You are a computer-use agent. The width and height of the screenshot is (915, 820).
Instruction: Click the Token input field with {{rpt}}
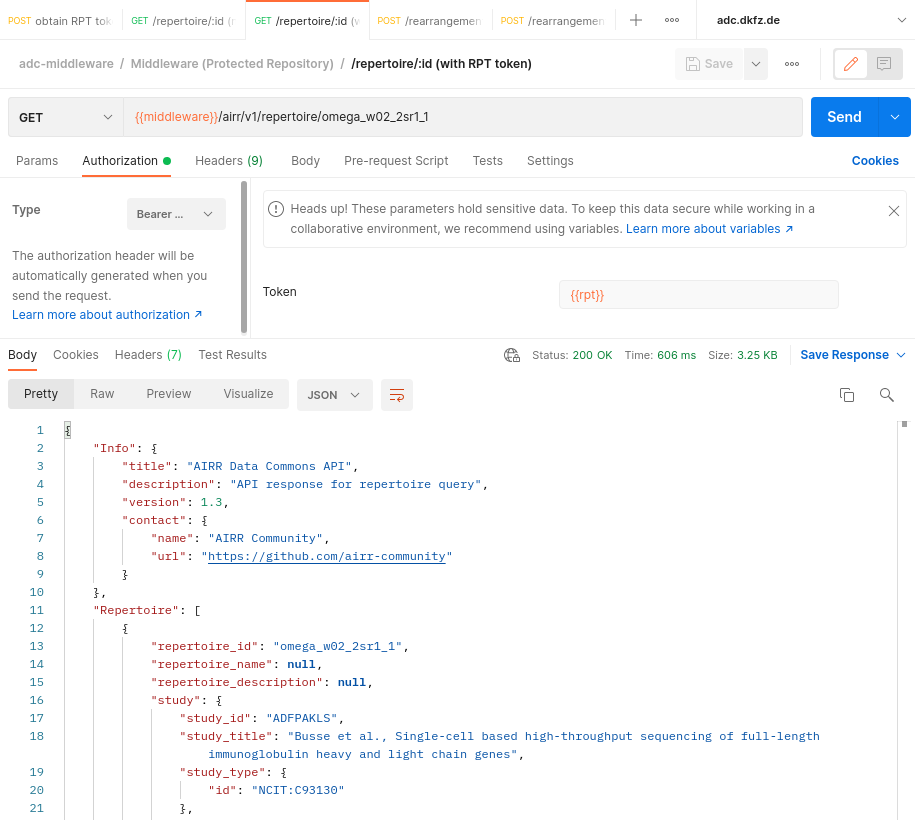tap(698, 295)
